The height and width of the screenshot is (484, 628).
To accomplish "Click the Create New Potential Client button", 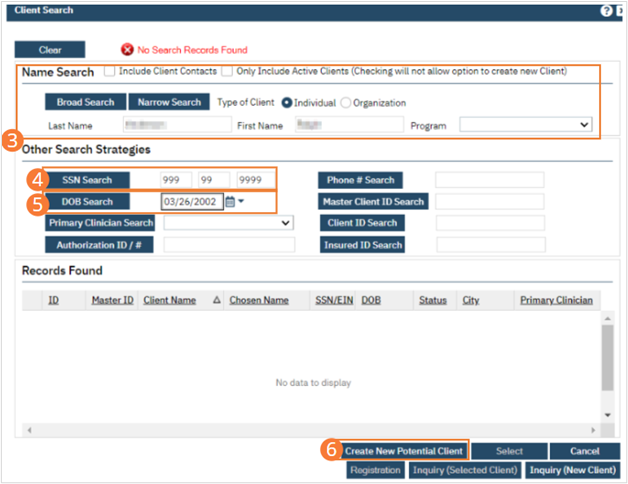I will point(404,451).
